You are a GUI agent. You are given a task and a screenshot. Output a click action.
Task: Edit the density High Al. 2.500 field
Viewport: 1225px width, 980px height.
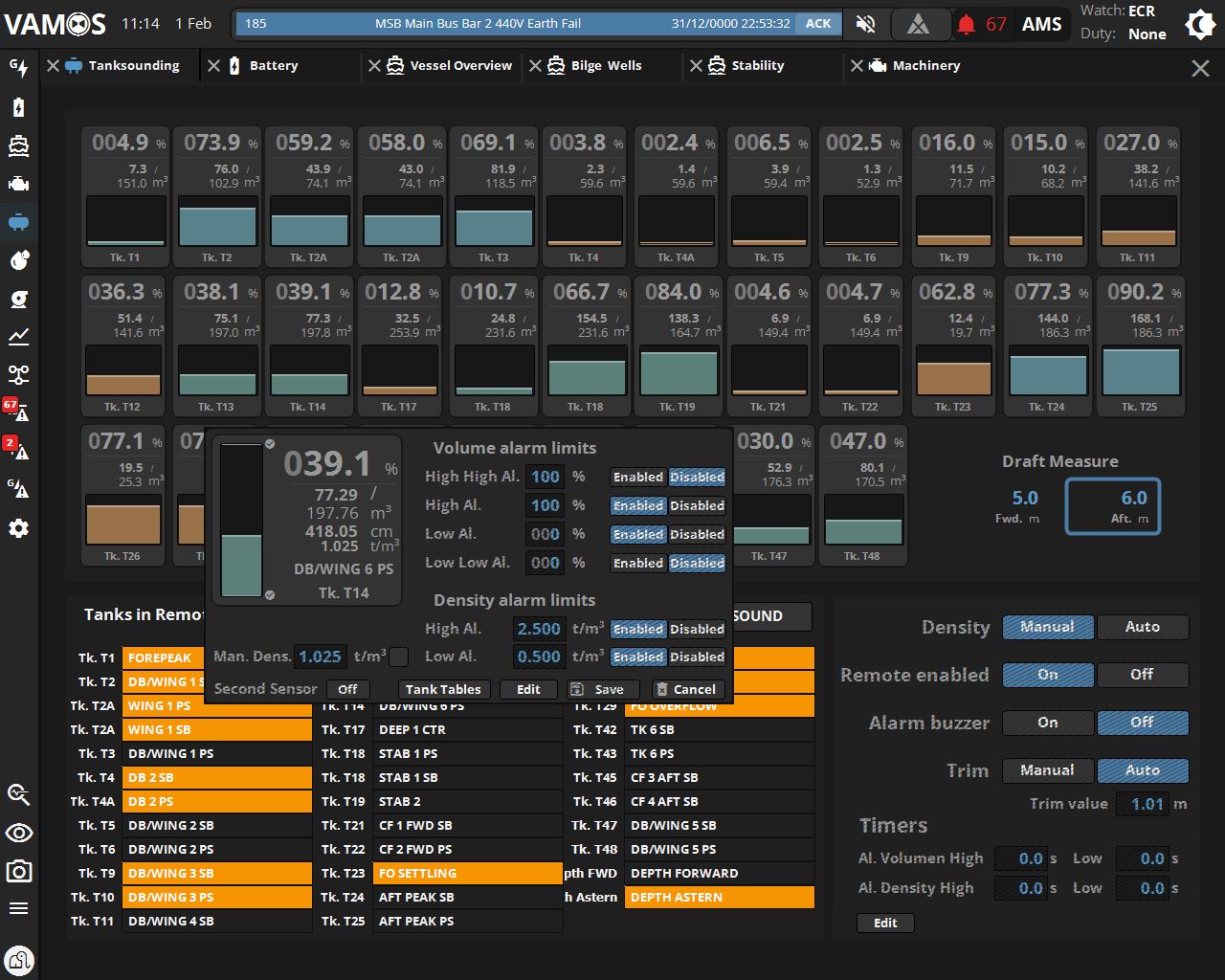pyautogui.click(x=539, y=629)
